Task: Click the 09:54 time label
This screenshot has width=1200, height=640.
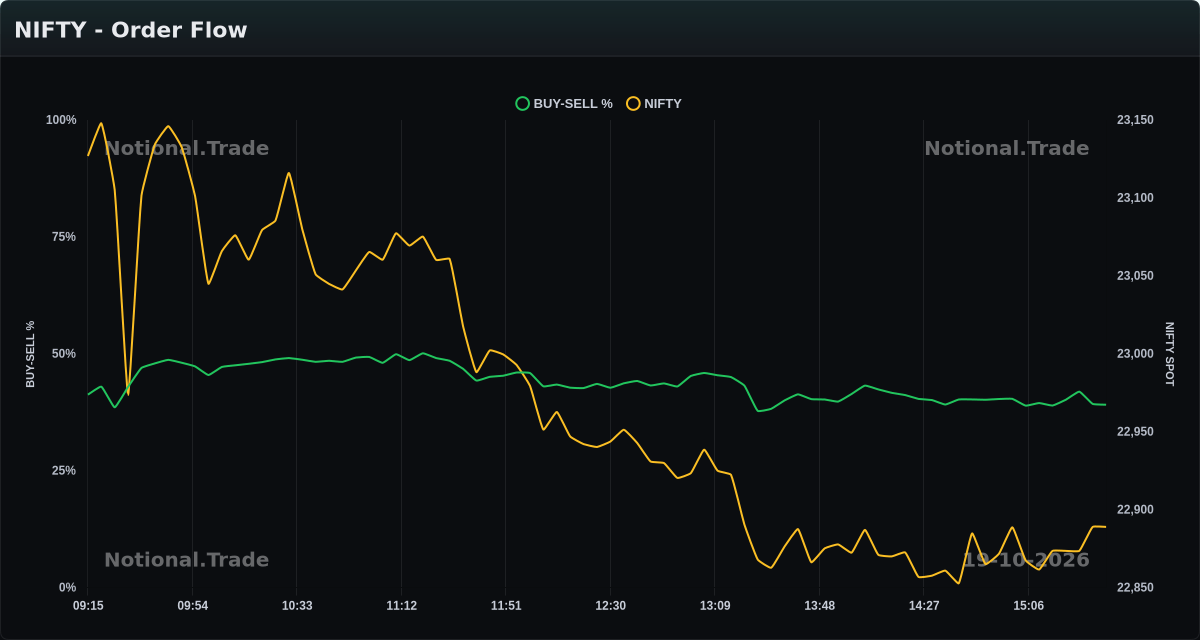Action: point(193,606)
